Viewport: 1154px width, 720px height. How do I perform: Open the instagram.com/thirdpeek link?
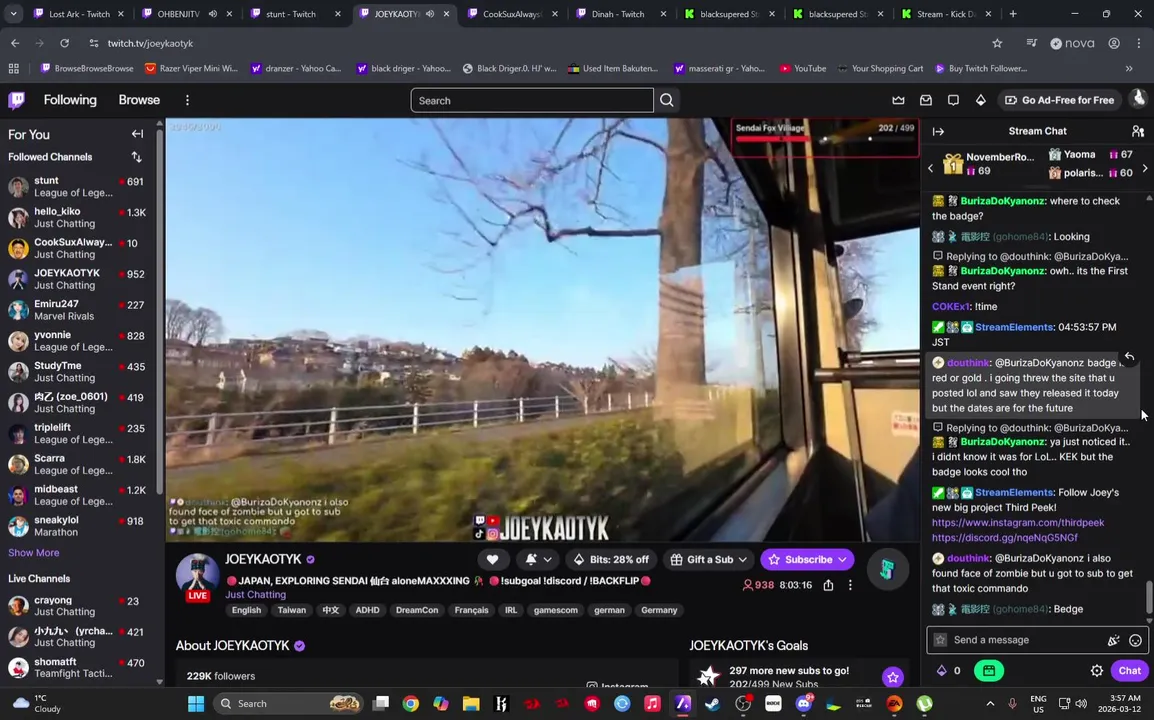1018,523
